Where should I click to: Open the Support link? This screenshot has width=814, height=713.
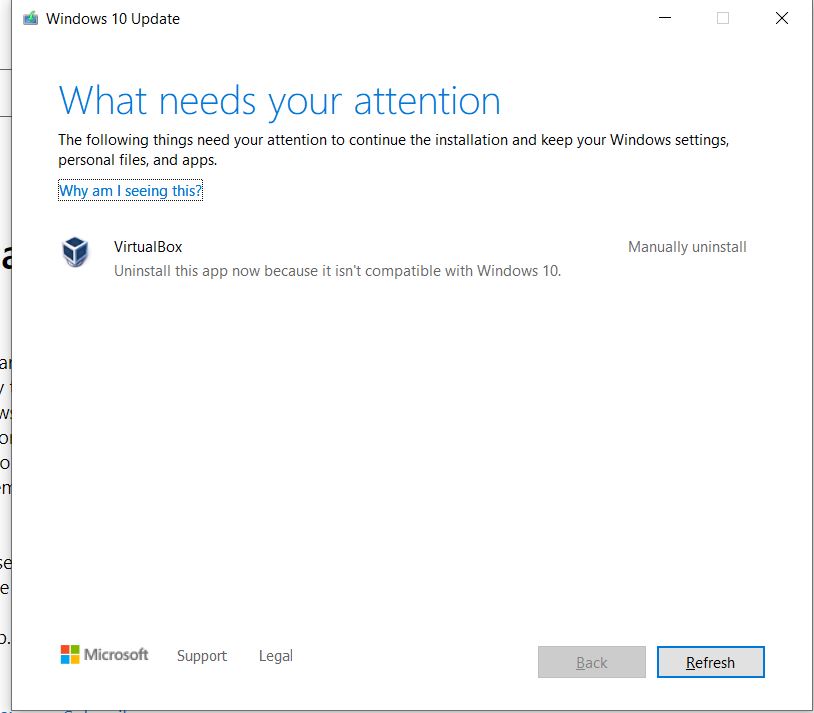coord(202,655)
